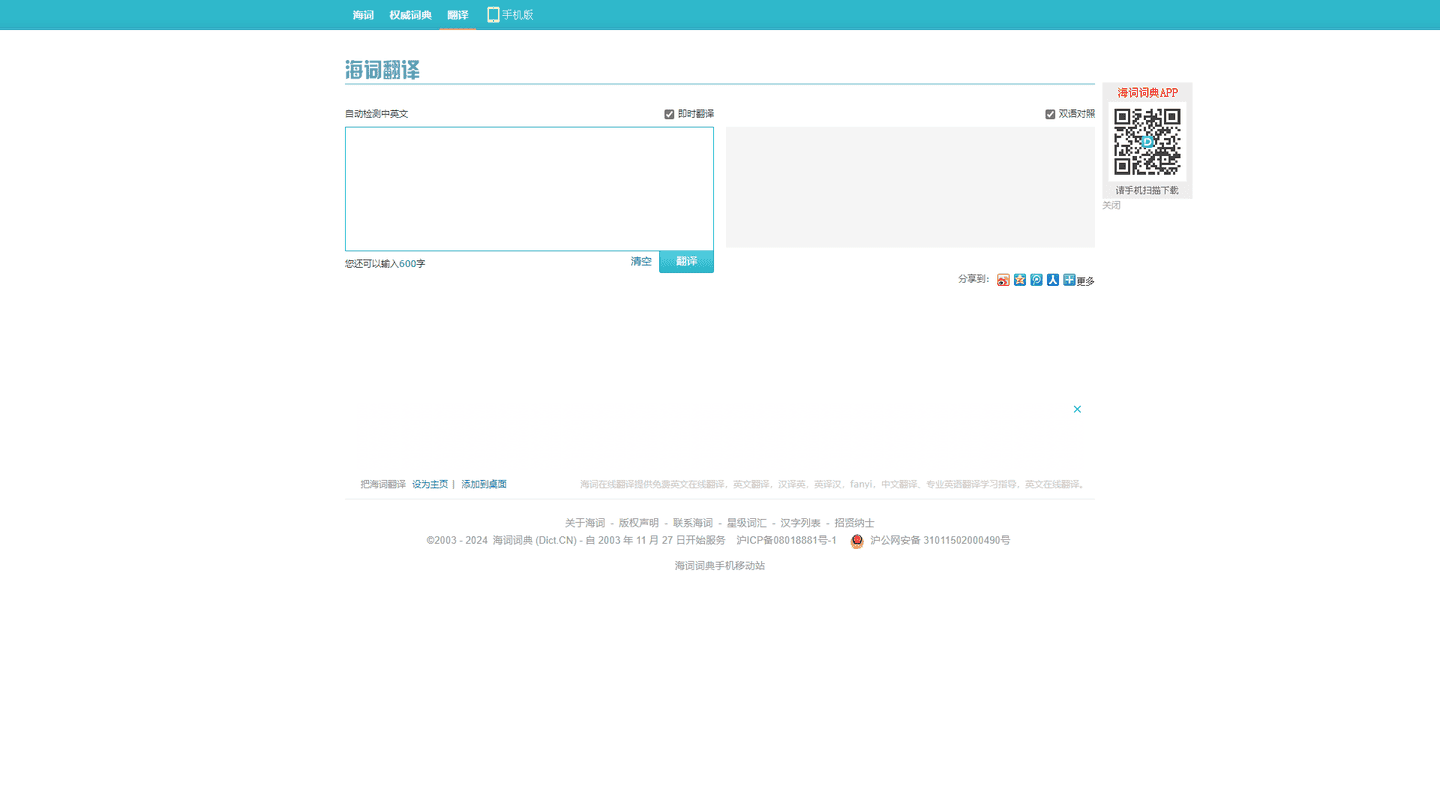Image resolution: width=1440 pixels, height=810 pixels.
Task: Share to Renren icon
Action: coord(1053,280)
